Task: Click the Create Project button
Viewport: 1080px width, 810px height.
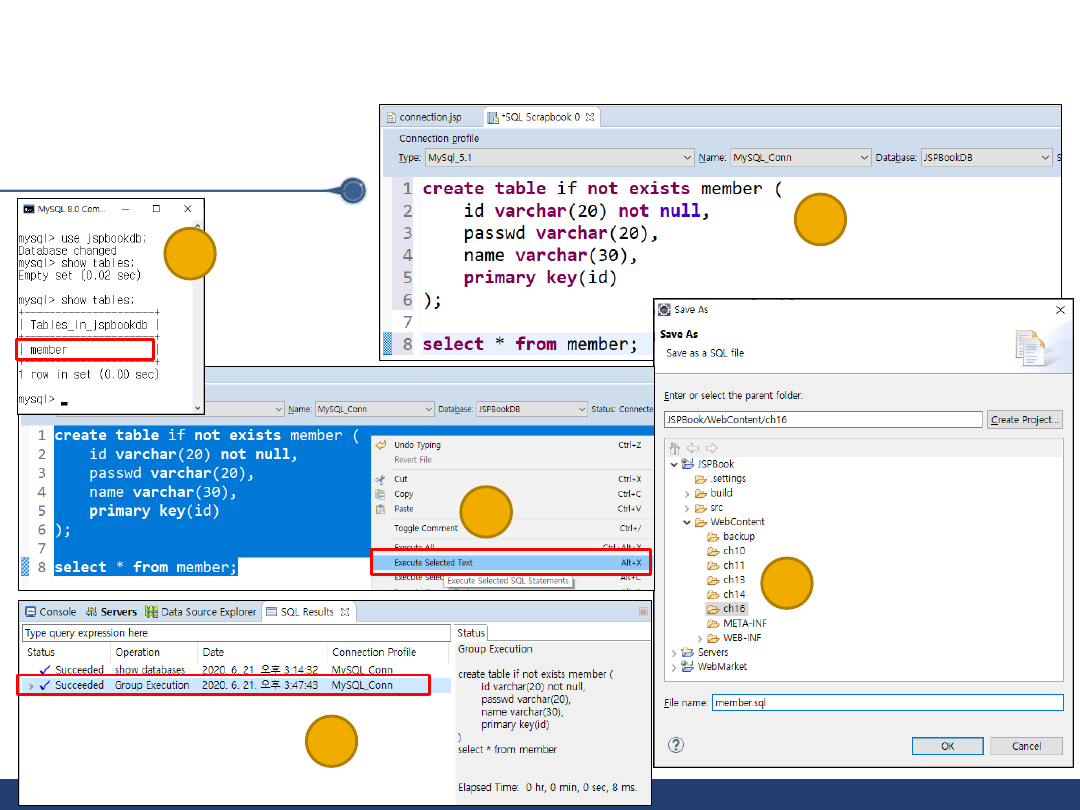Action: coord(1023,420)
